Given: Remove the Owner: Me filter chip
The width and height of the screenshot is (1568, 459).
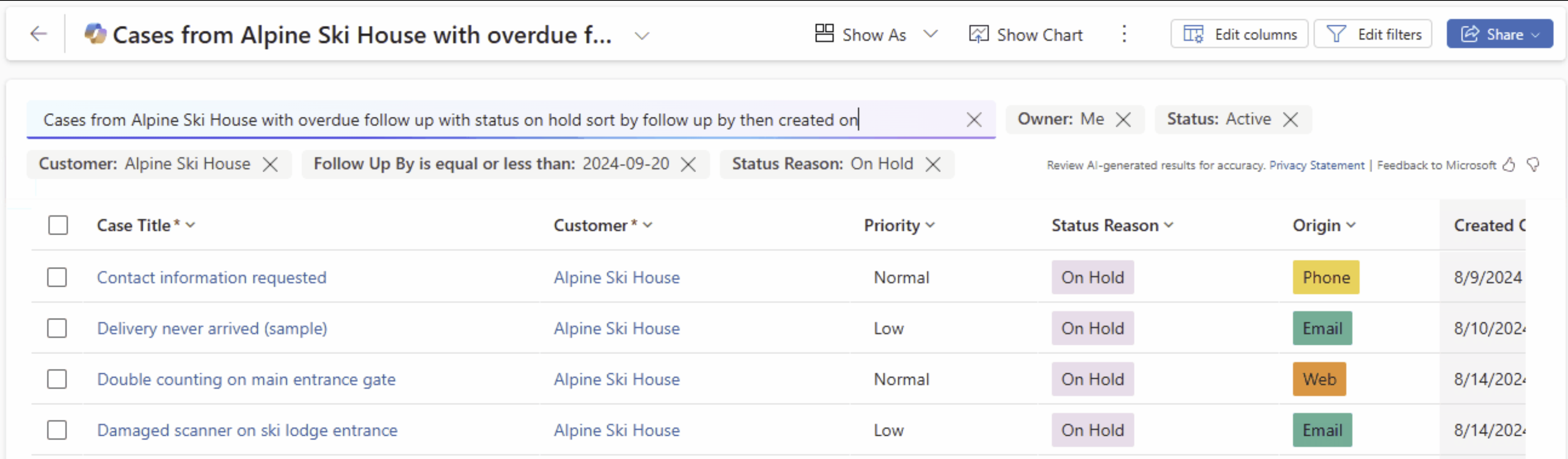Looking at the screenshot, I should (1123, 119).
